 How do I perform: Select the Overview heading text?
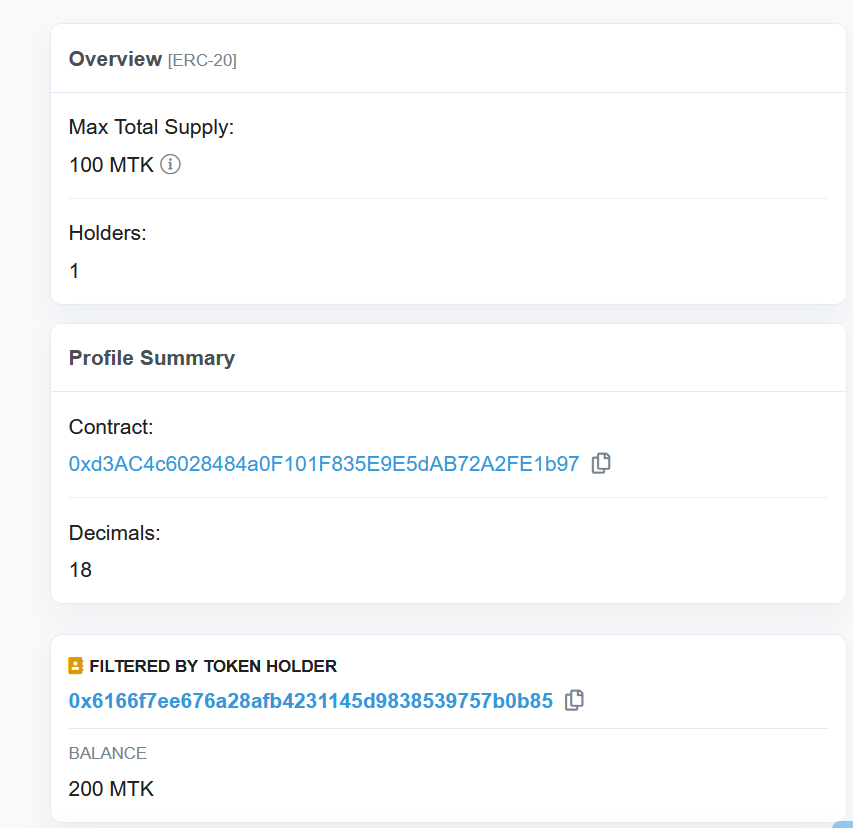point(115,59)
